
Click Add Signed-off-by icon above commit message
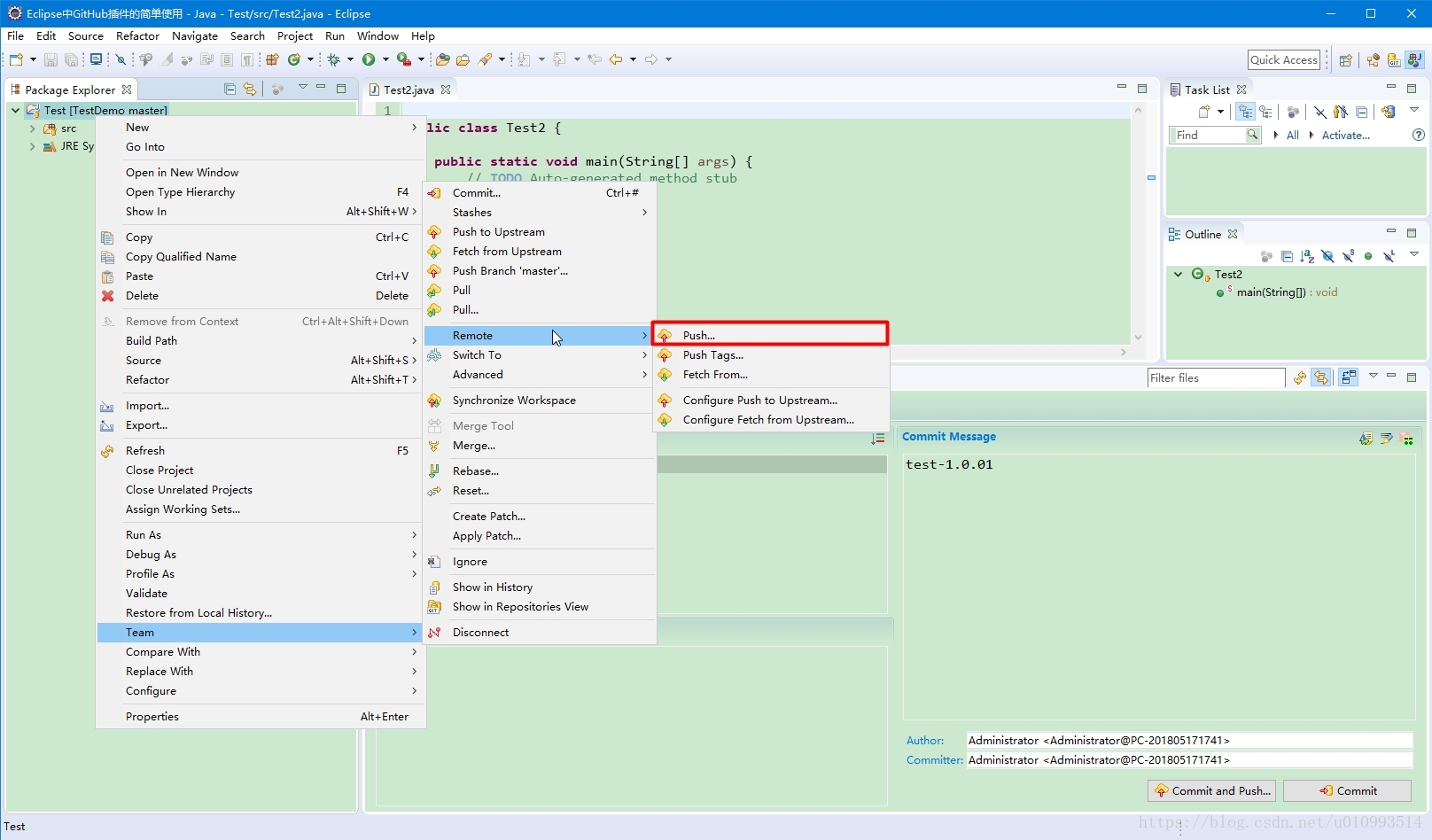click(x=1386, y=438)
